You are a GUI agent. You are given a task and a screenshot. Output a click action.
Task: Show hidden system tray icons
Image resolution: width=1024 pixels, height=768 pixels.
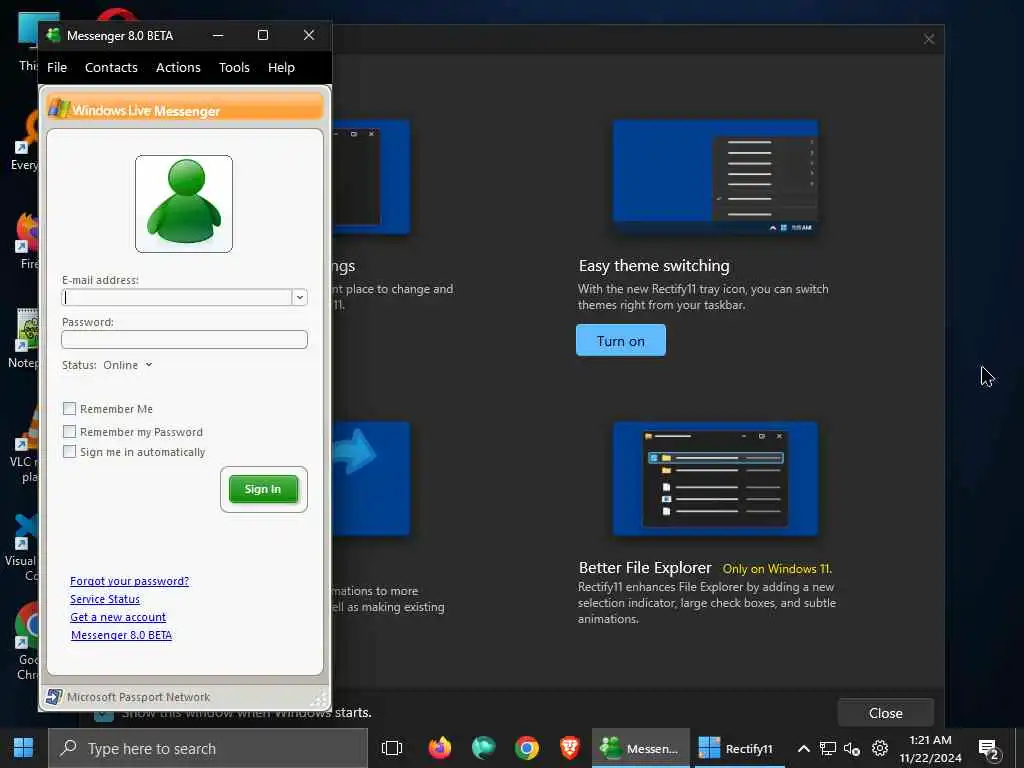[804, 748]
